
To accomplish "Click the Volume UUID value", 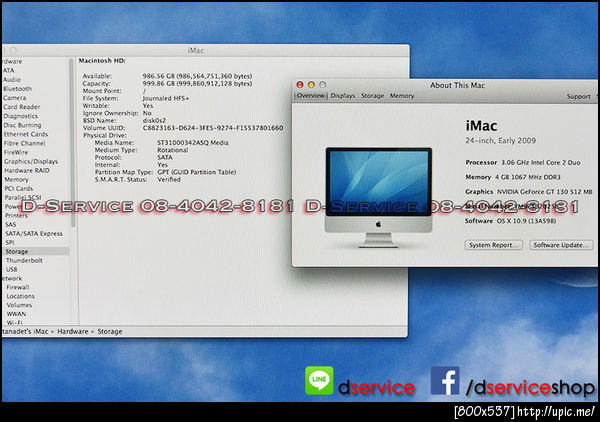I will click(x=213, y=128).
